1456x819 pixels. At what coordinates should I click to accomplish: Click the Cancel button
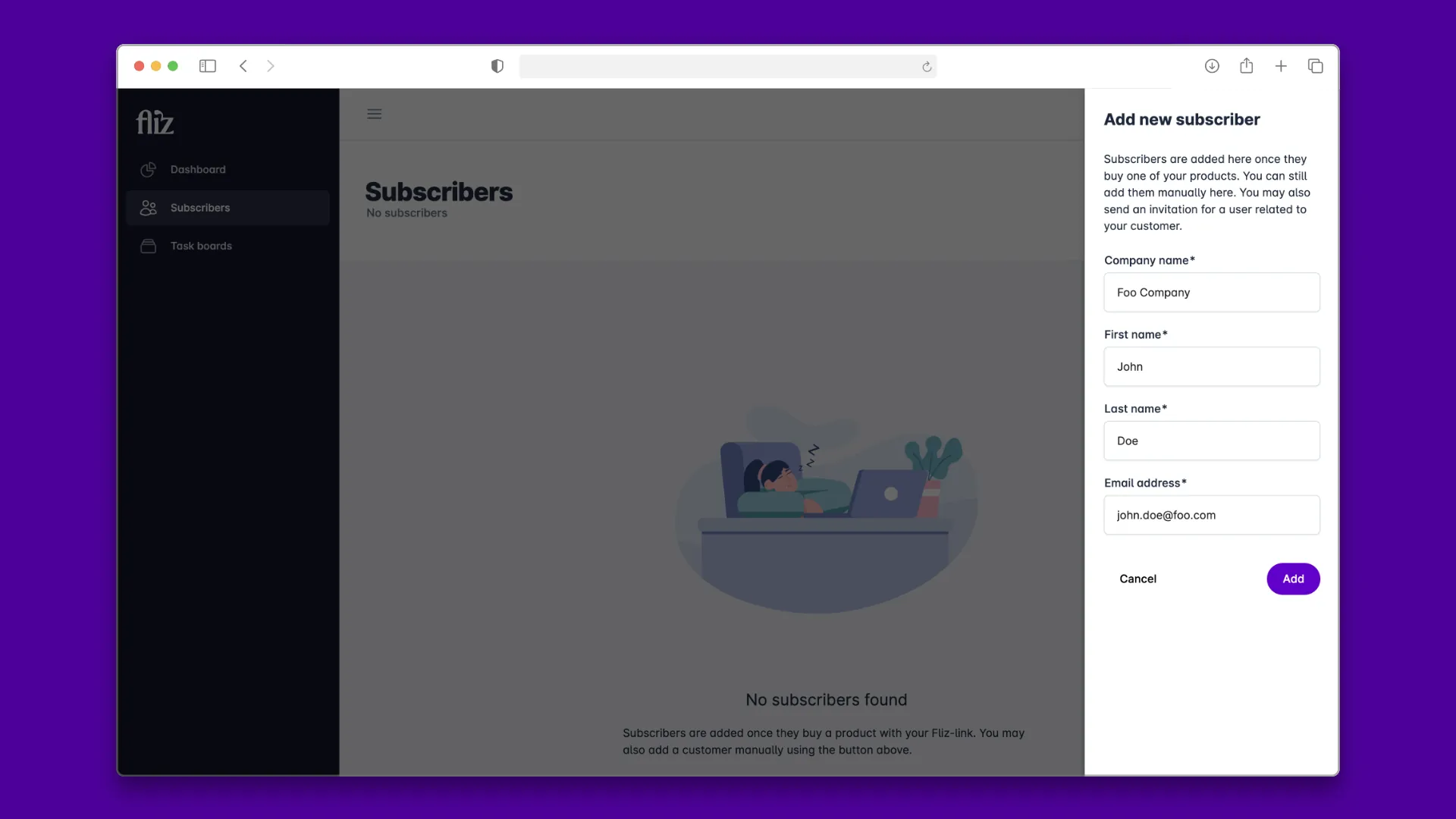pyautogui.click(x=1137, y=579)
